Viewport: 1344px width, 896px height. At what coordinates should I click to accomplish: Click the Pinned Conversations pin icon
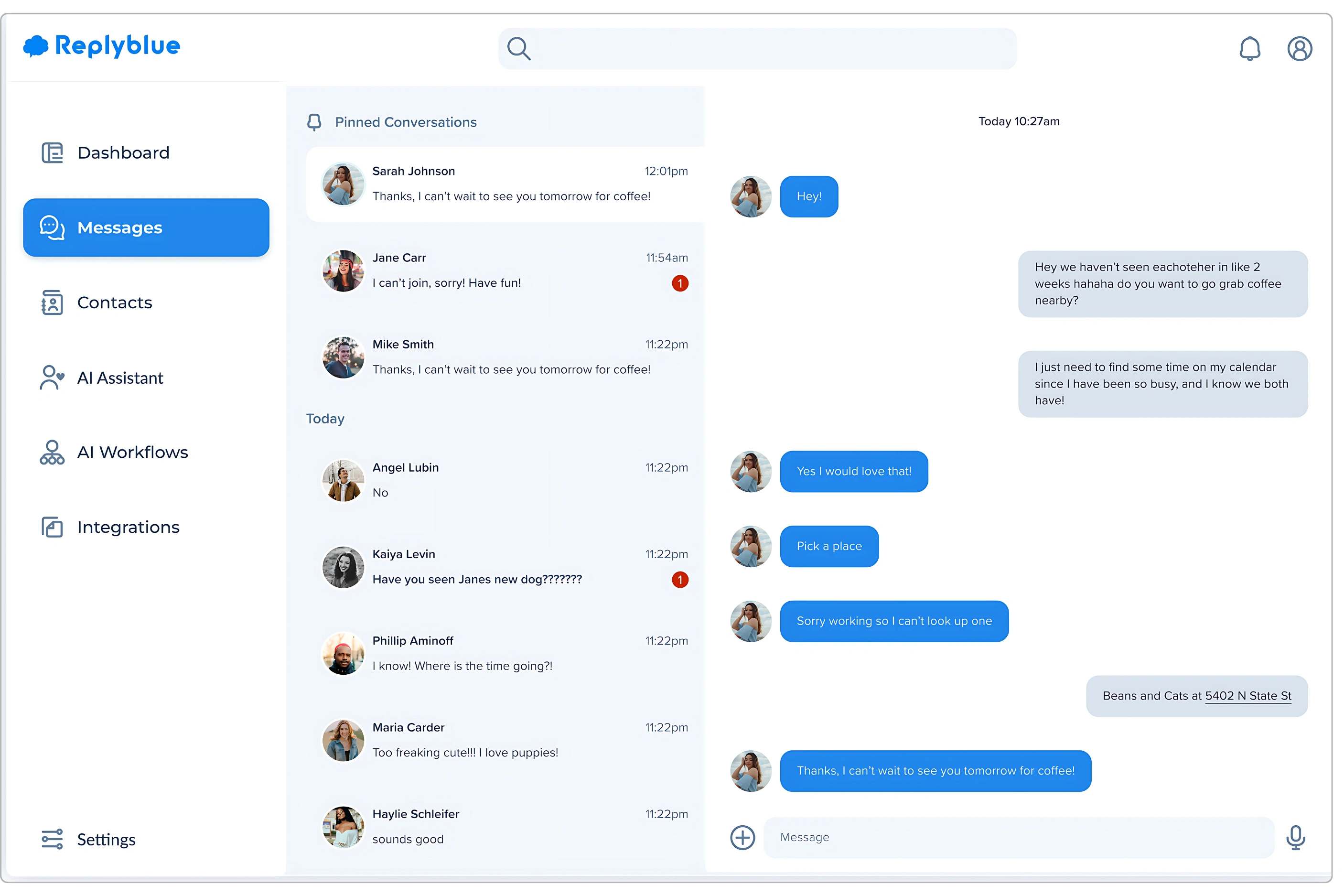(314, 122)
